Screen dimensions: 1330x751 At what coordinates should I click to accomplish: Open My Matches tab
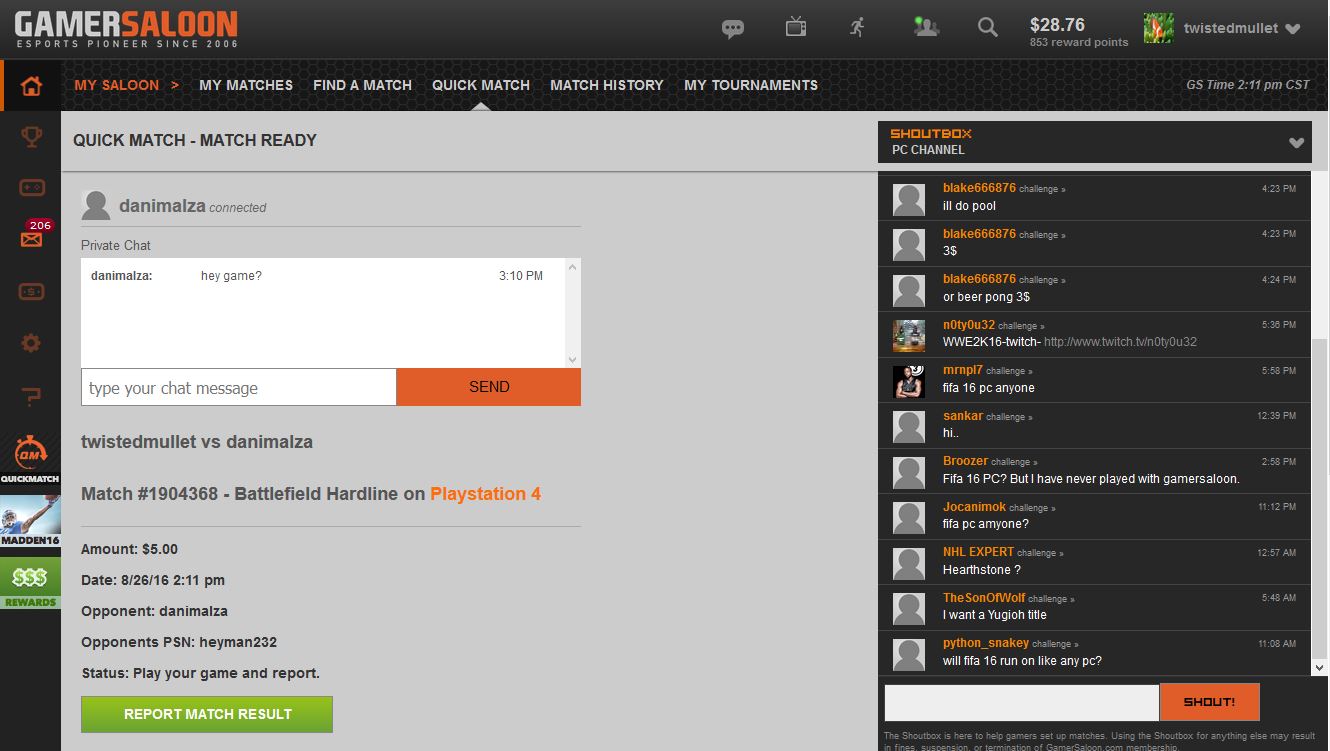(x=246, y=85)
